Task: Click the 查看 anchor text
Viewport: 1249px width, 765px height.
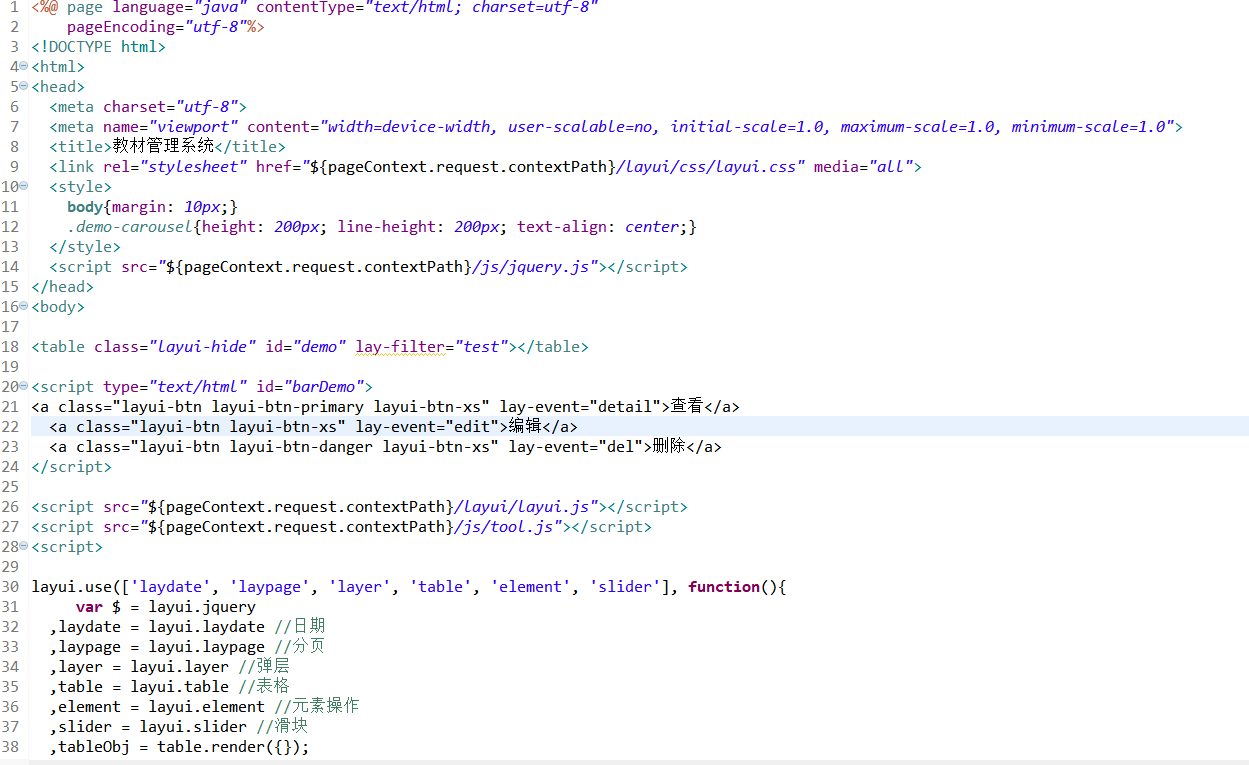Action: 687,407
